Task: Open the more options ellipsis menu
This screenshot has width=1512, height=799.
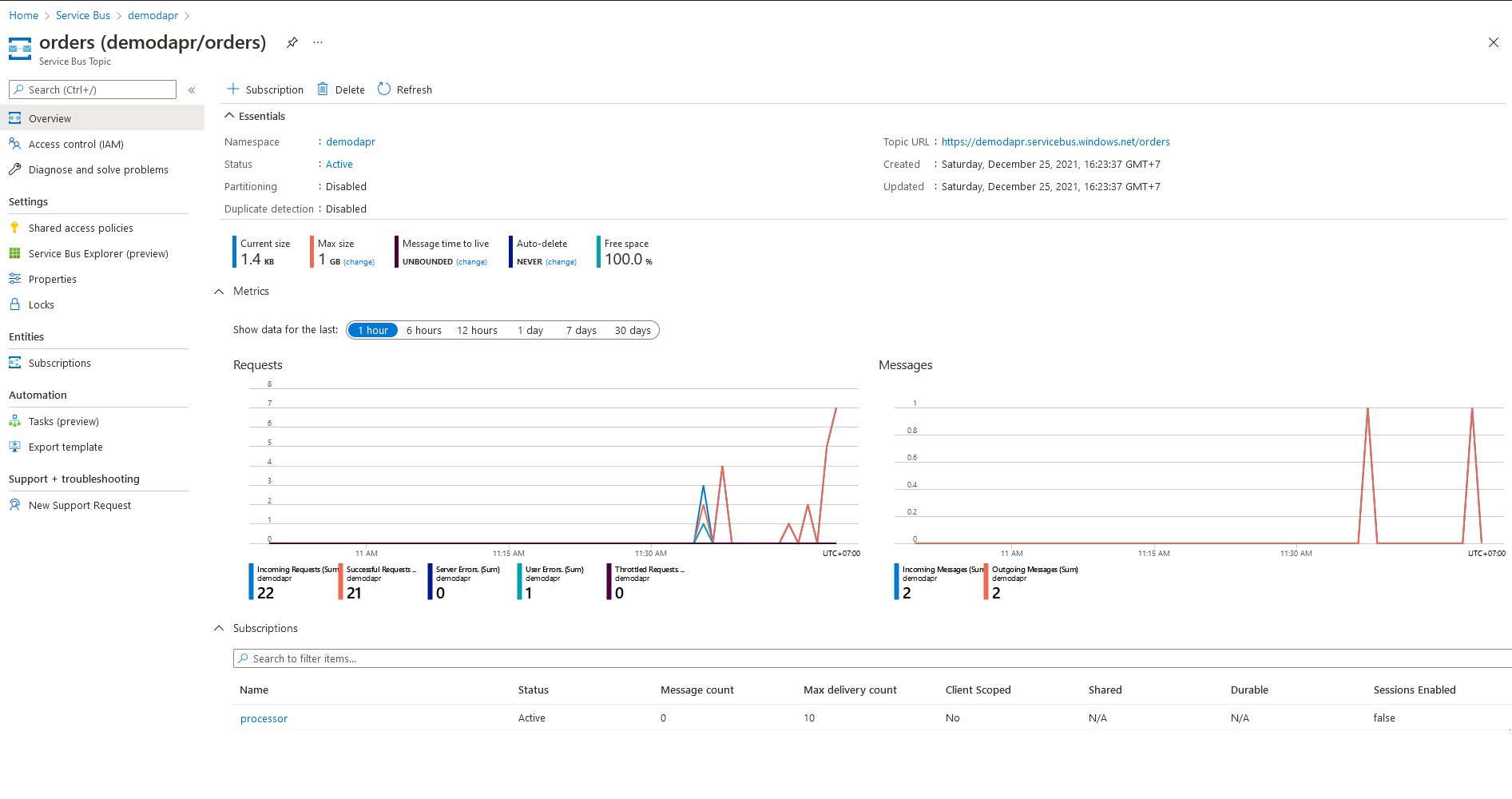Action: tap(318, 42)
